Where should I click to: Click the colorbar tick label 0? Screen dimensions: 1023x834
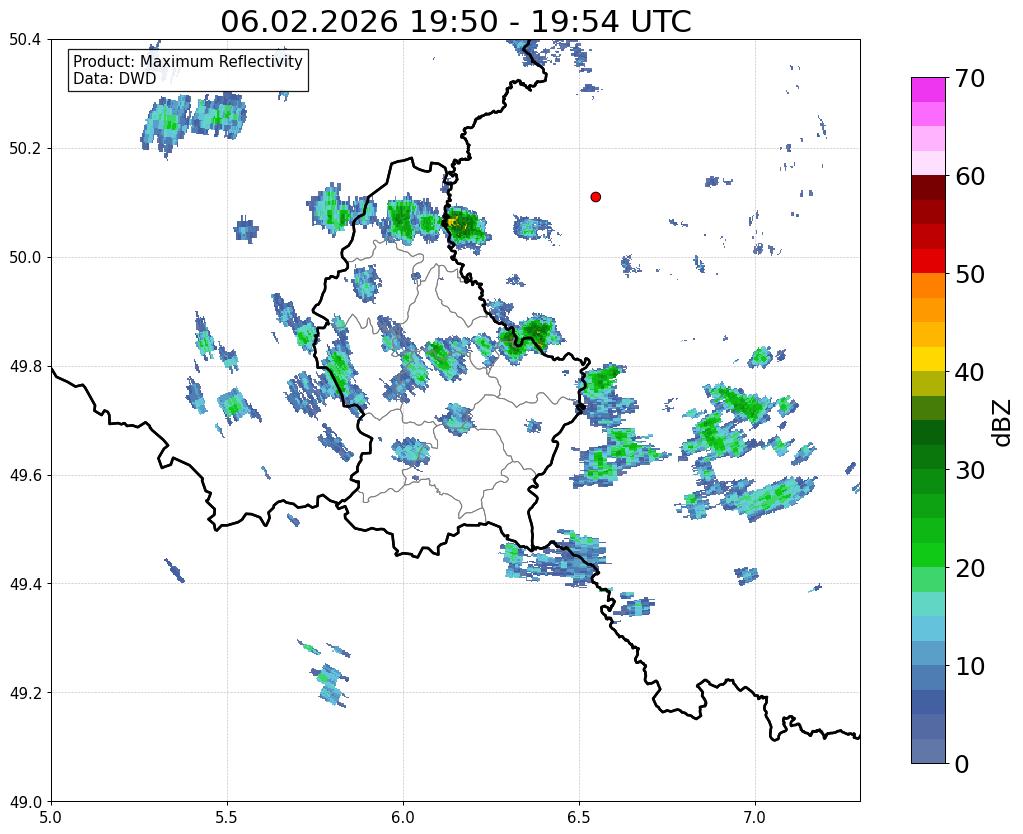coord(962,764)
